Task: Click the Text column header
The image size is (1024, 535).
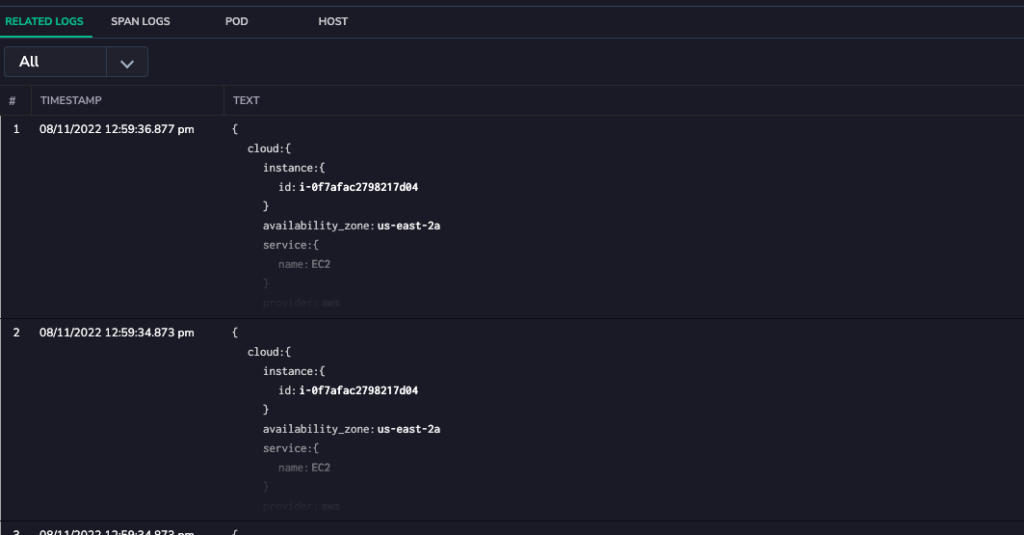Action: pyautogui.click(x=246, y=101)
